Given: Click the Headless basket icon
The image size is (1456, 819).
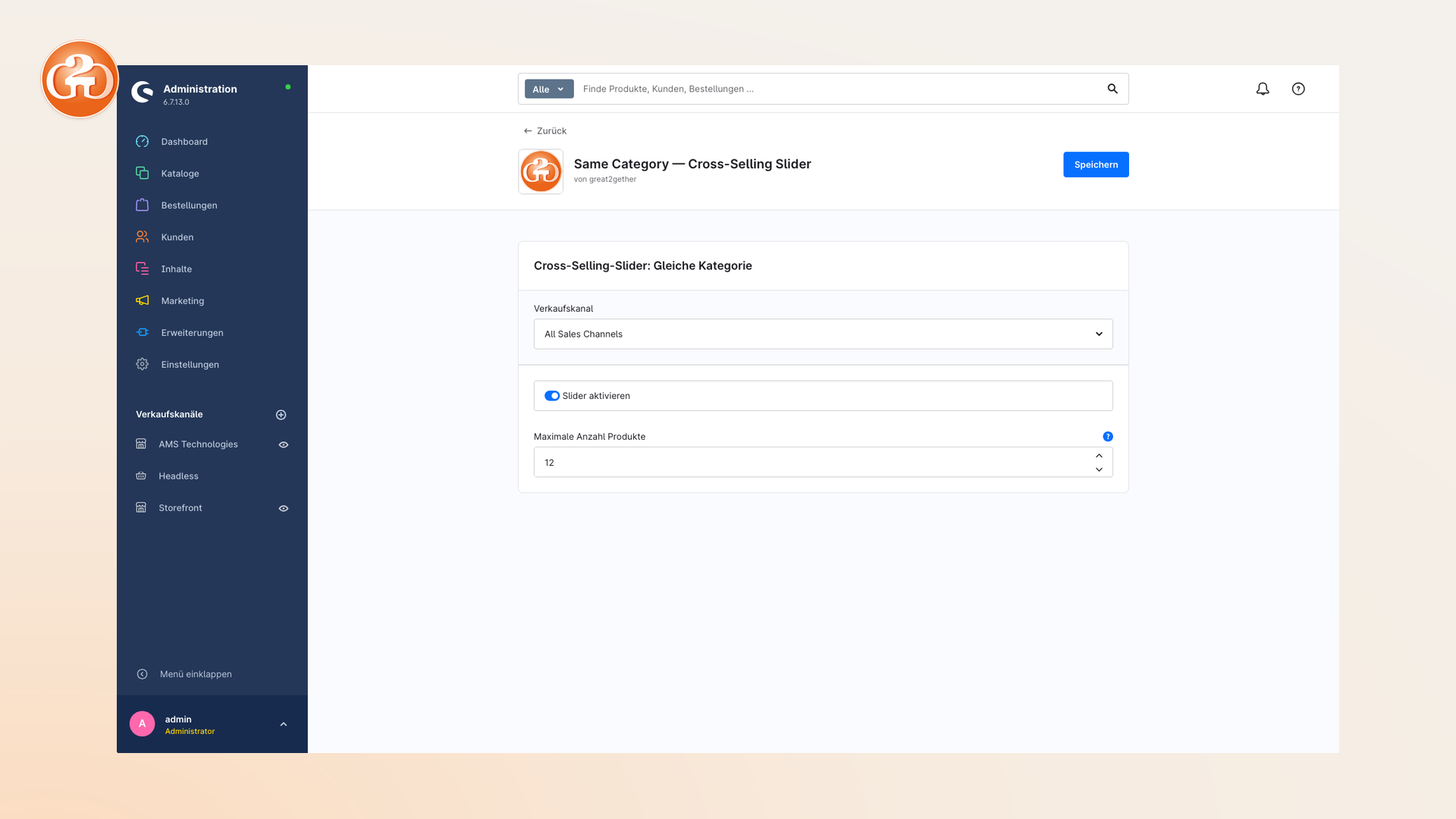Looking at the screenshot, I should pyautogui.click(x=141, y=476).
